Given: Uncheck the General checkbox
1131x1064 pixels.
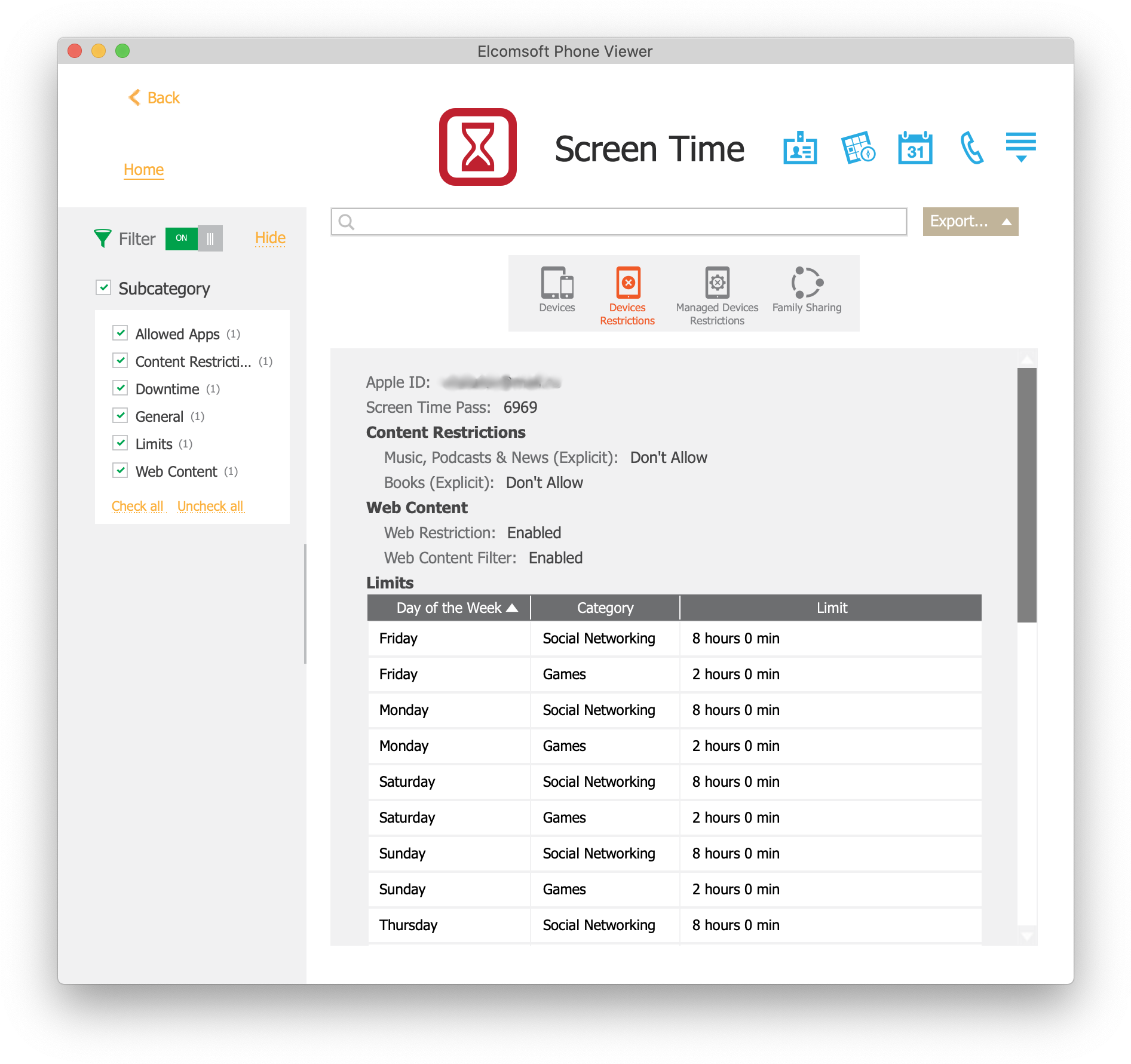Looking at the screenshot, I should [x=120, y=415].
